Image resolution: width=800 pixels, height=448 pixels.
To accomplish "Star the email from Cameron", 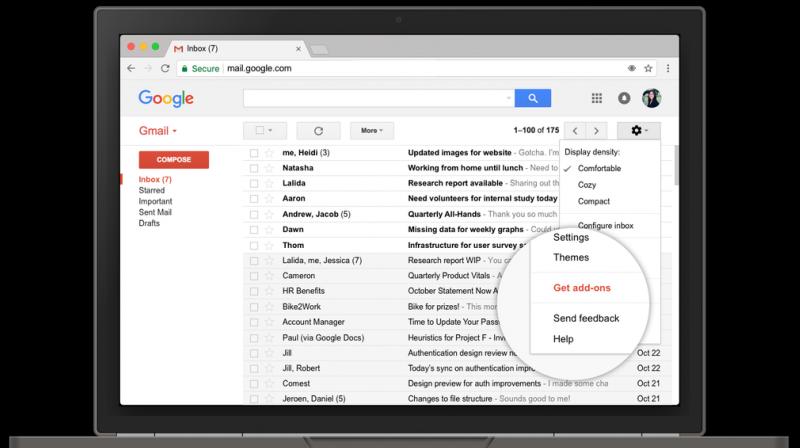I will pos(269,276).
